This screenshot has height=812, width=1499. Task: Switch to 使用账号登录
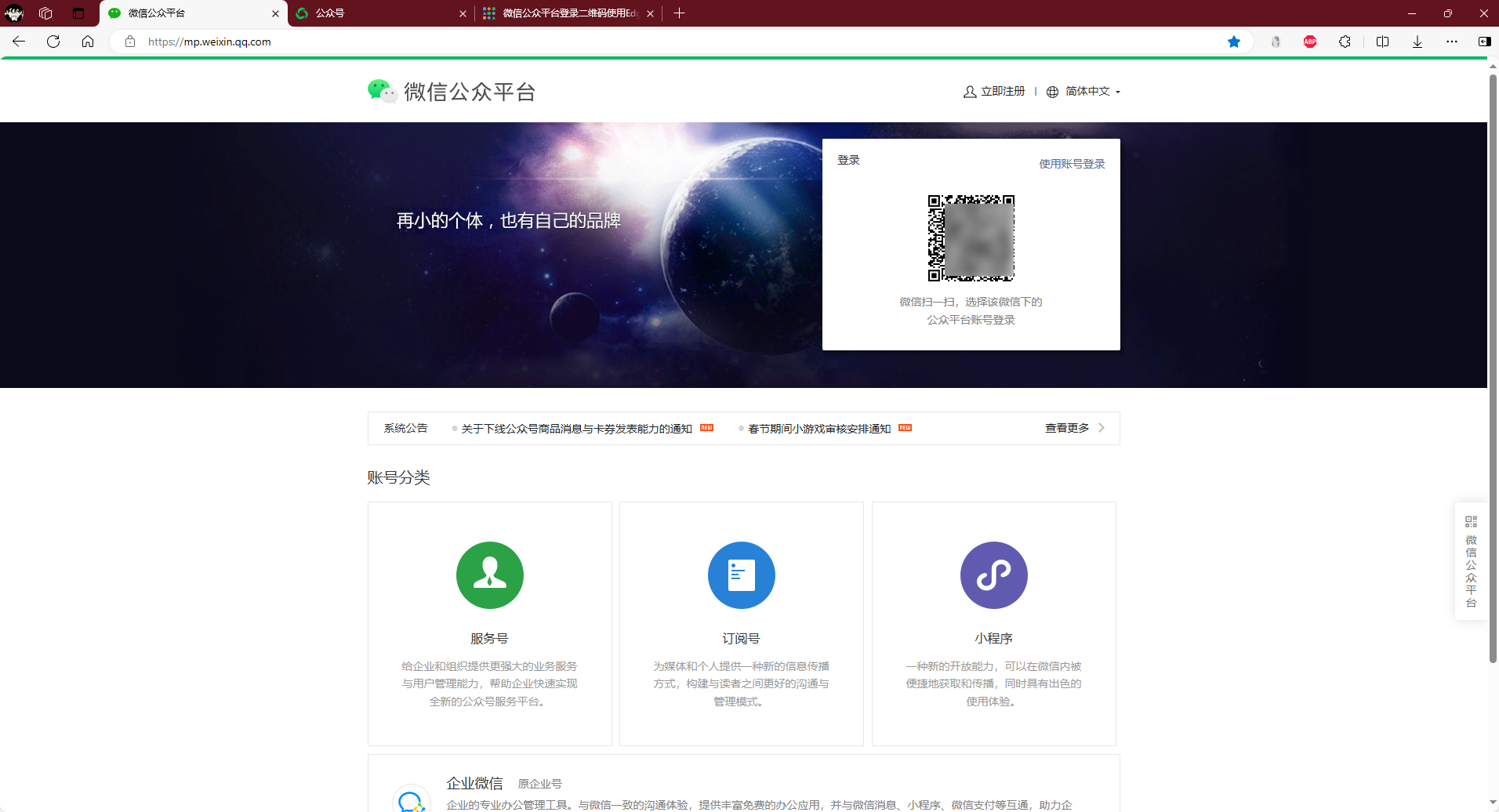(x=1072, y=164)
